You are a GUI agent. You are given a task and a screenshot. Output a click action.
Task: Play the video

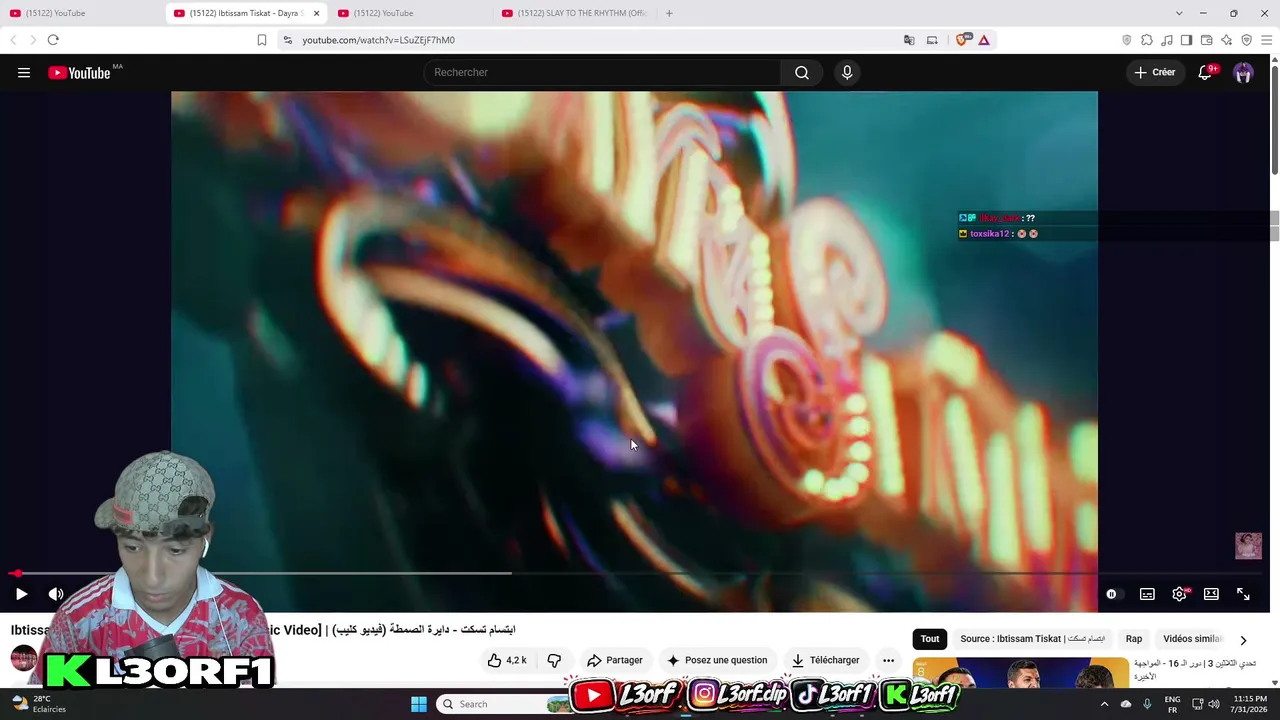[21, 594]
